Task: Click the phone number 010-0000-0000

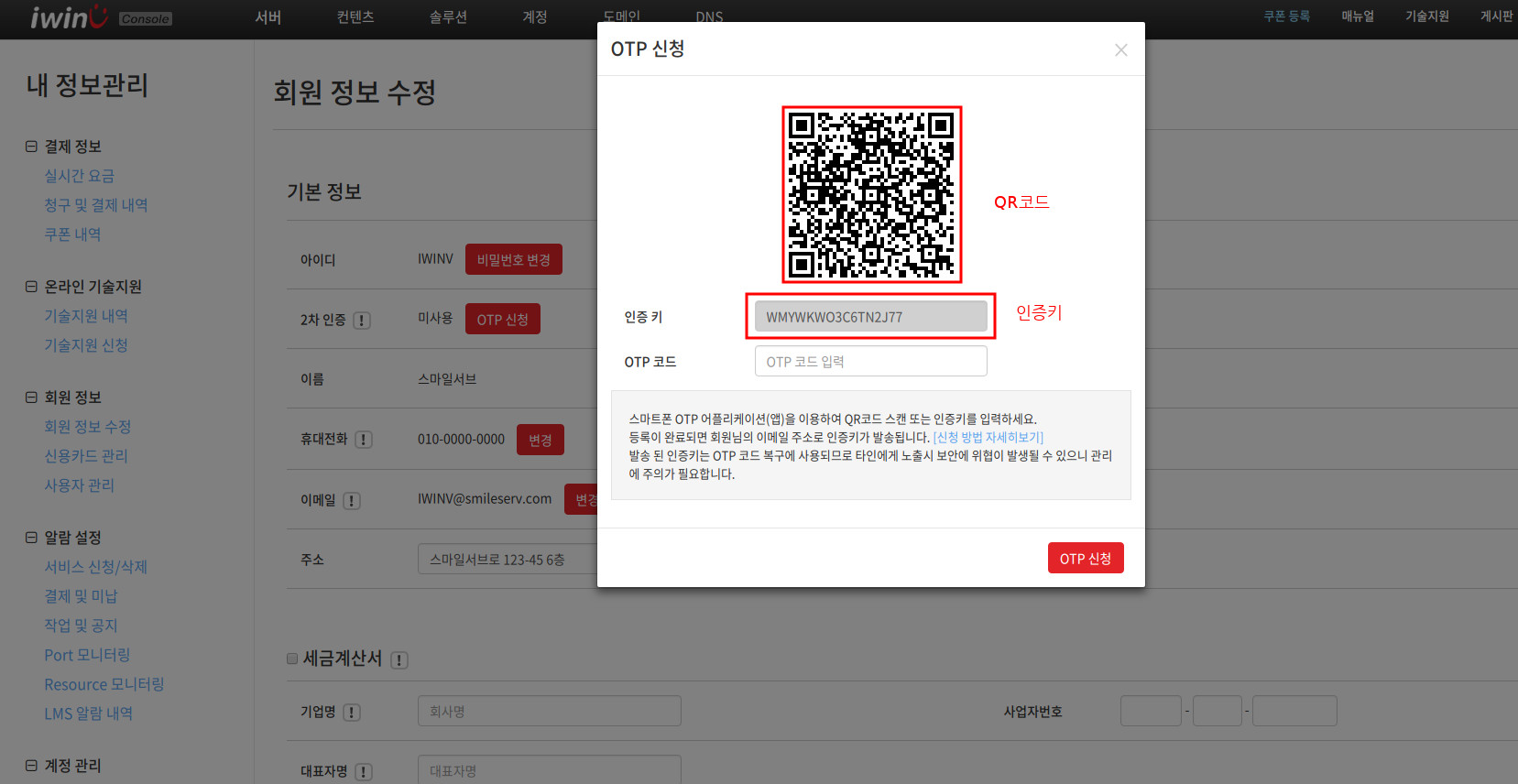Action: pyautogui.click(x=461, y=440)
